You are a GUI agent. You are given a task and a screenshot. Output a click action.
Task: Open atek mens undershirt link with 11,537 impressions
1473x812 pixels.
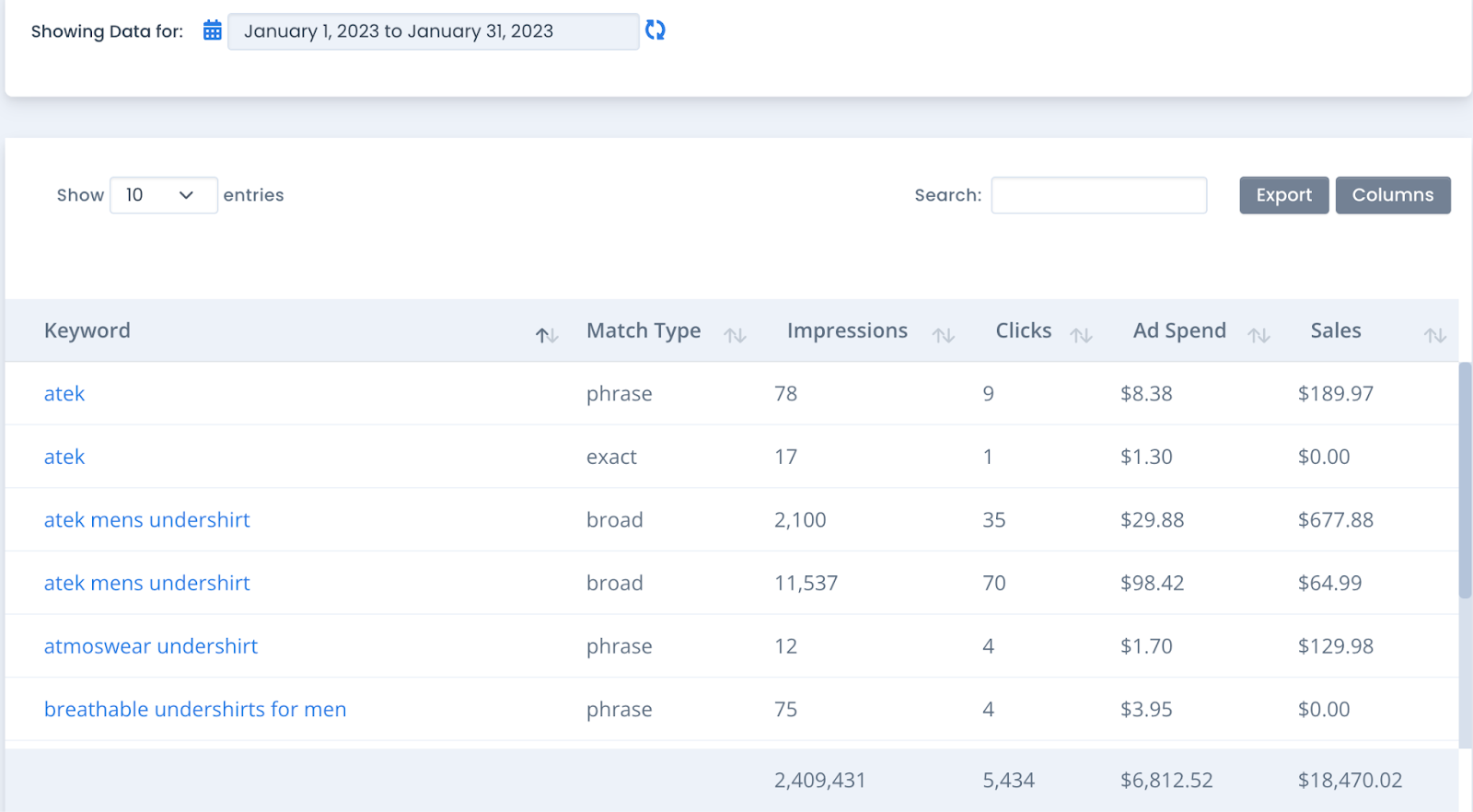click(147, 584)
